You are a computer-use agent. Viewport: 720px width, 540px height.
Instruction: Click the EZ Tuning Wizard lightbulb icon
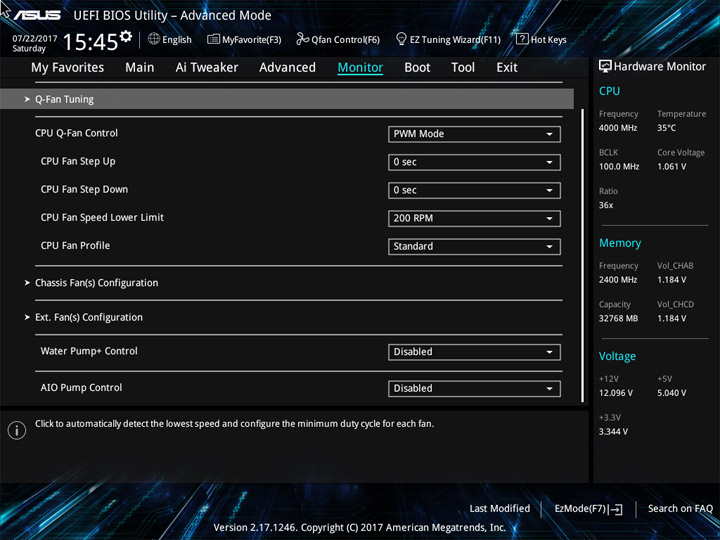tap(401, 39)
